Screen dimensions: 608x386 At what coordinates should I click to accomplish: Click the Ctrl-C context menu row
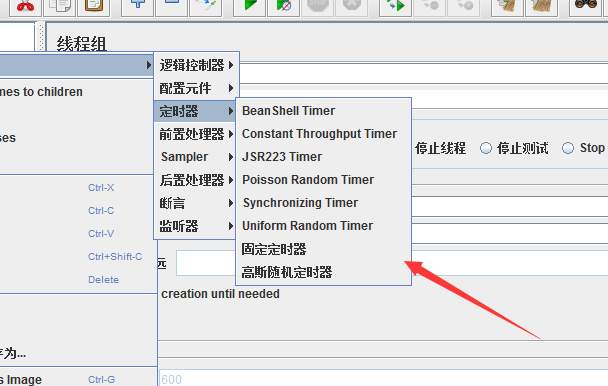click(77, 211)
